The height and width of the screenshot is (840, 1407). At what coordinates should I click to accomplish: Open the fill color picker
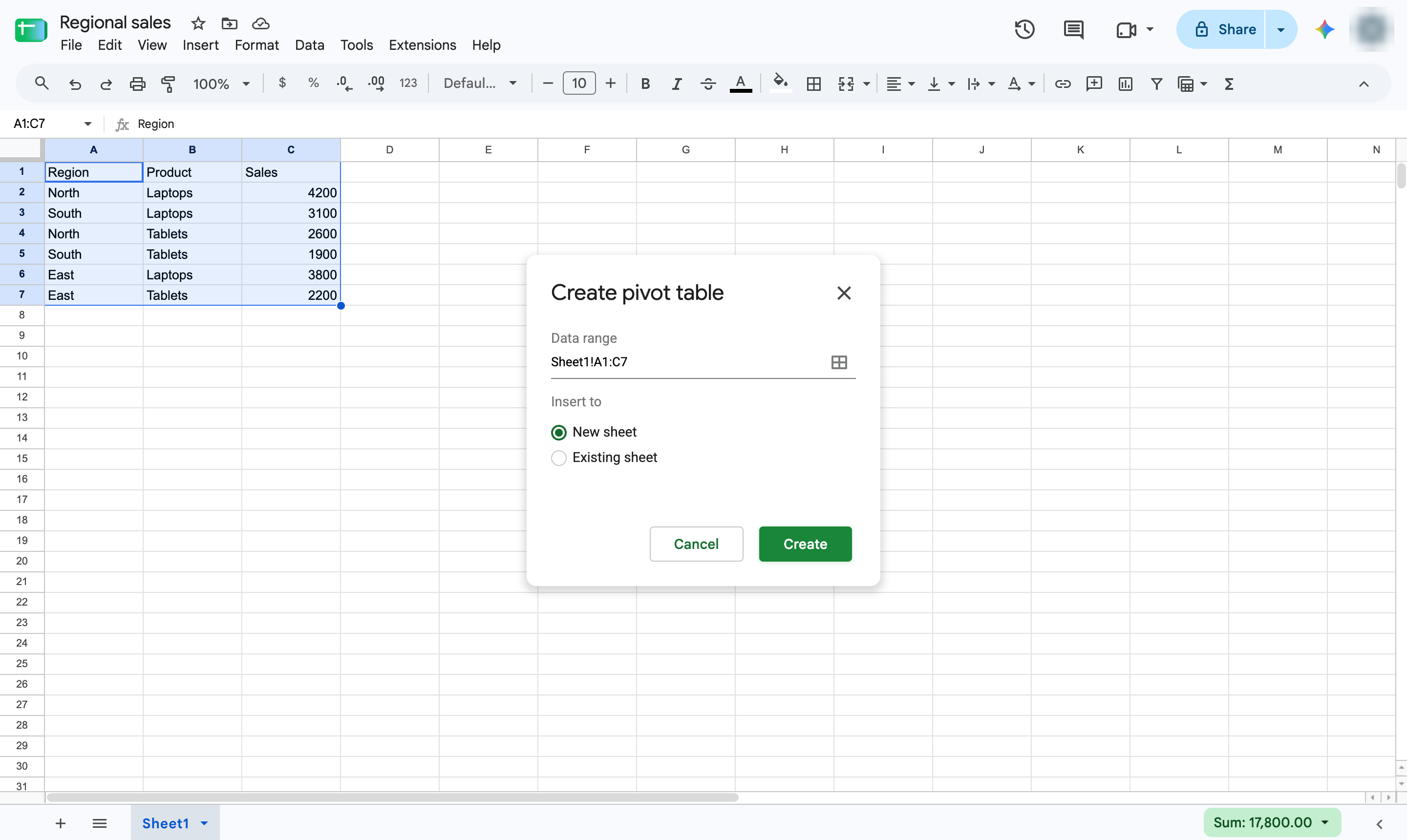(x=781, y=84)
